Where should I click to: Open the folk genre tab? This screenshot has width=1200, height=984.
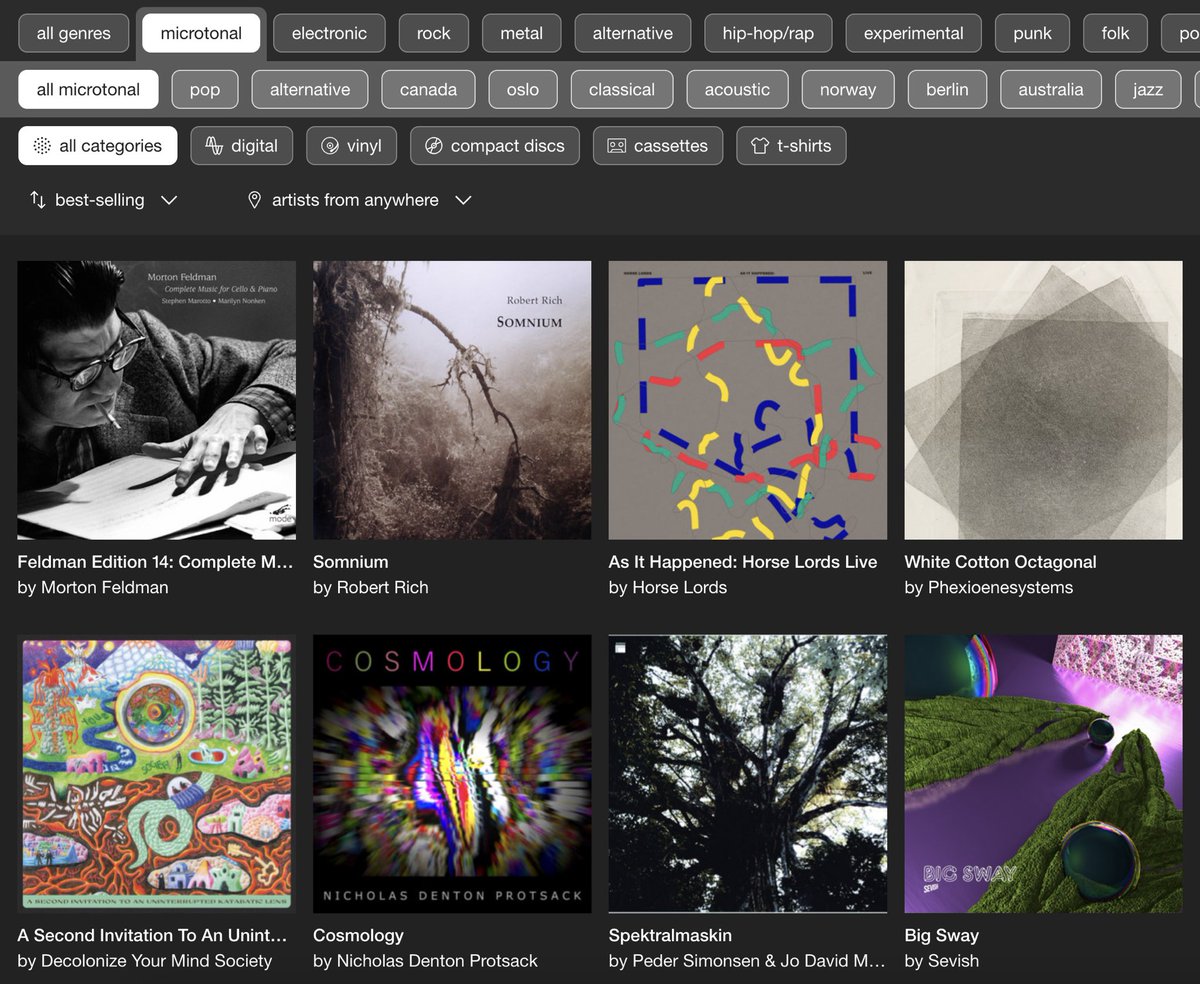coord(1116,33)
